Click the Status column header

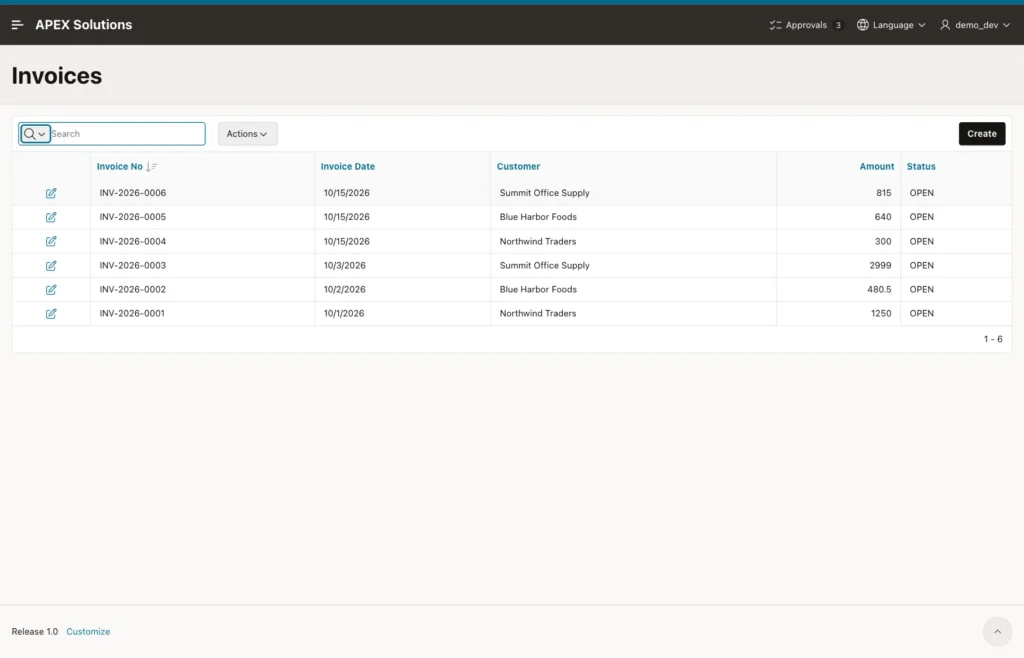pos(921,166)
